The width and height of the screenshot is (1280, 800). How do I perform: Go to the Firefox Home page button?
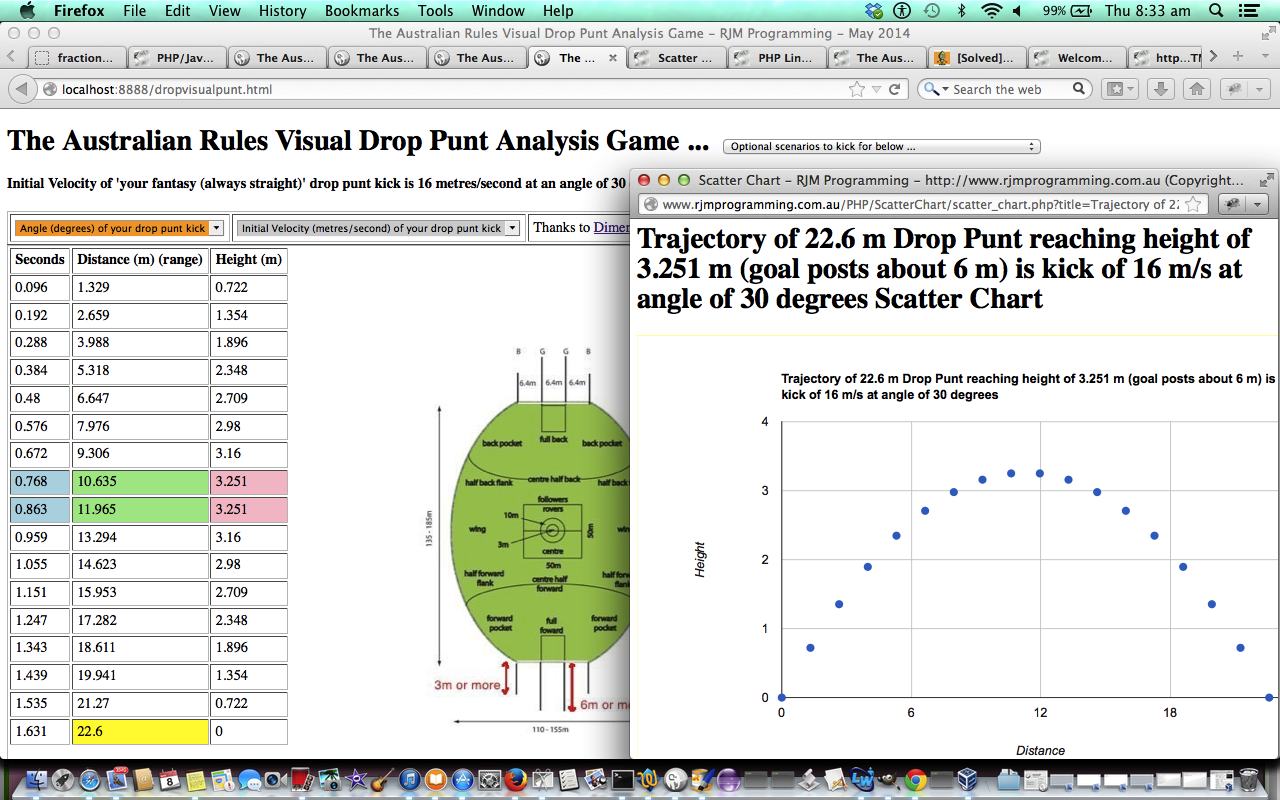pyautogui.click(x=1196, y=89)
